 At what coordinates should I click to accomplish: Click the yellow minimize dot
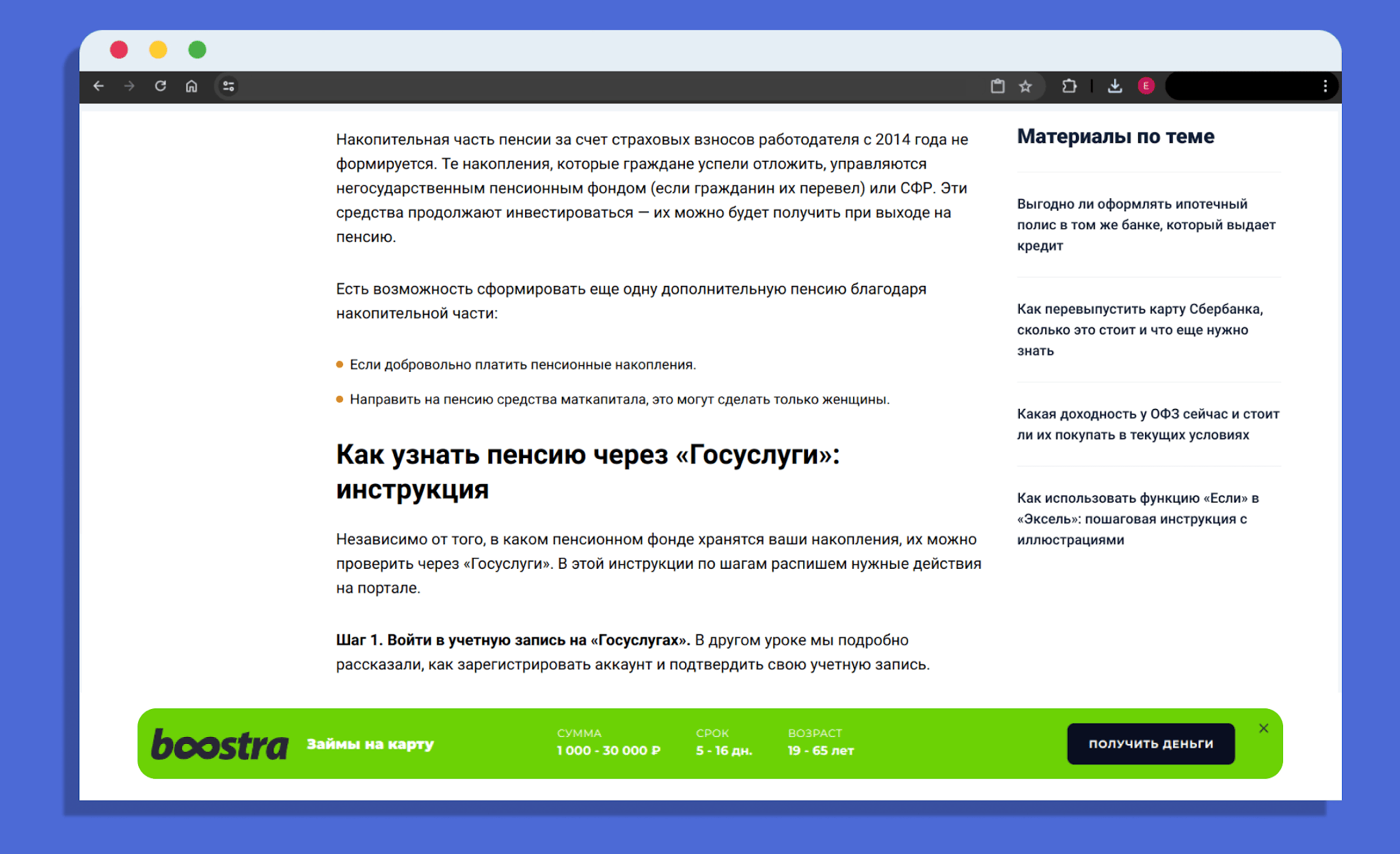click(x=158, y=49)
